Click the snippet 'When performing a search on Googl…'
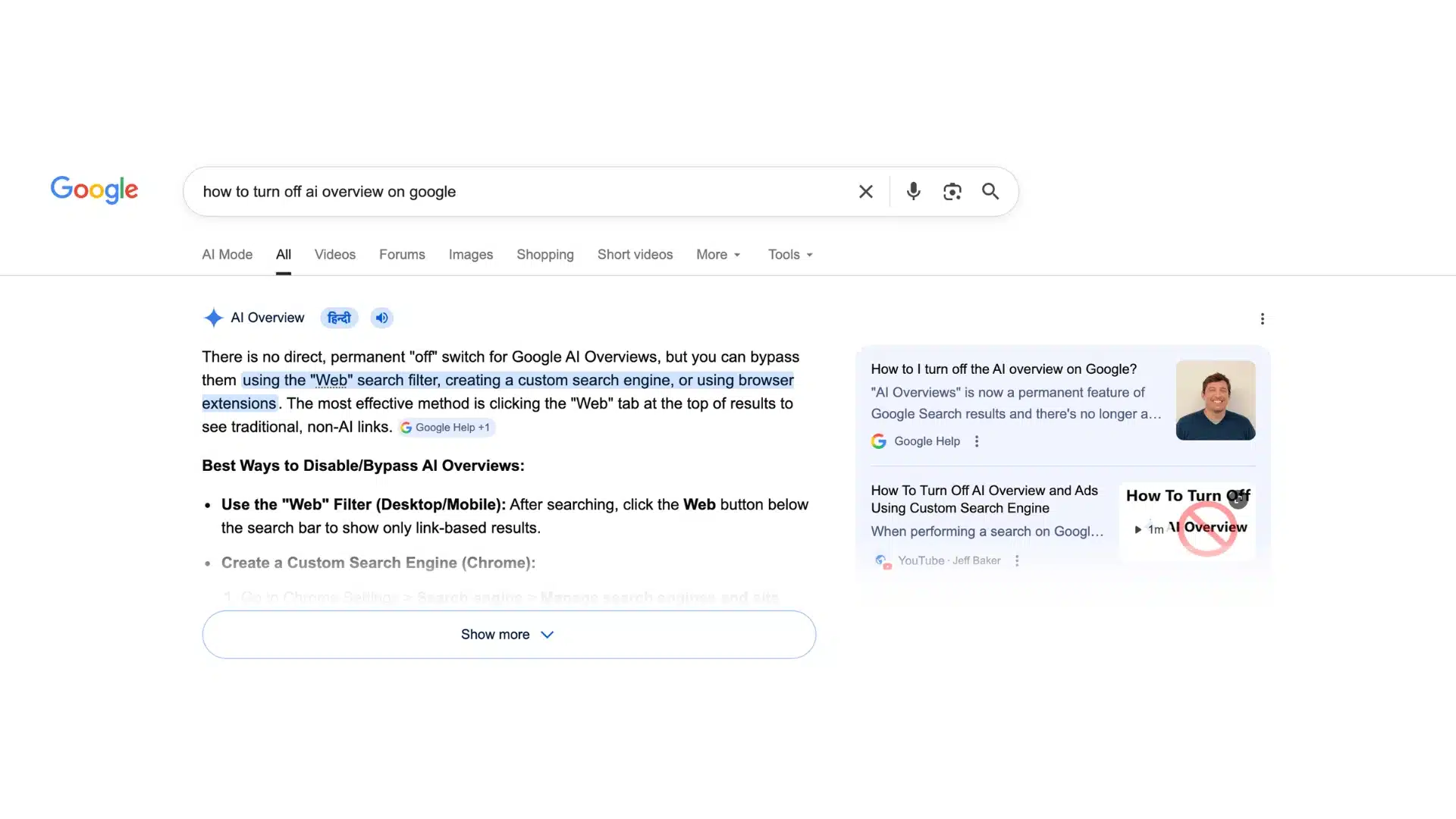This screenshot has height=819, width=1456. [987, 532]
